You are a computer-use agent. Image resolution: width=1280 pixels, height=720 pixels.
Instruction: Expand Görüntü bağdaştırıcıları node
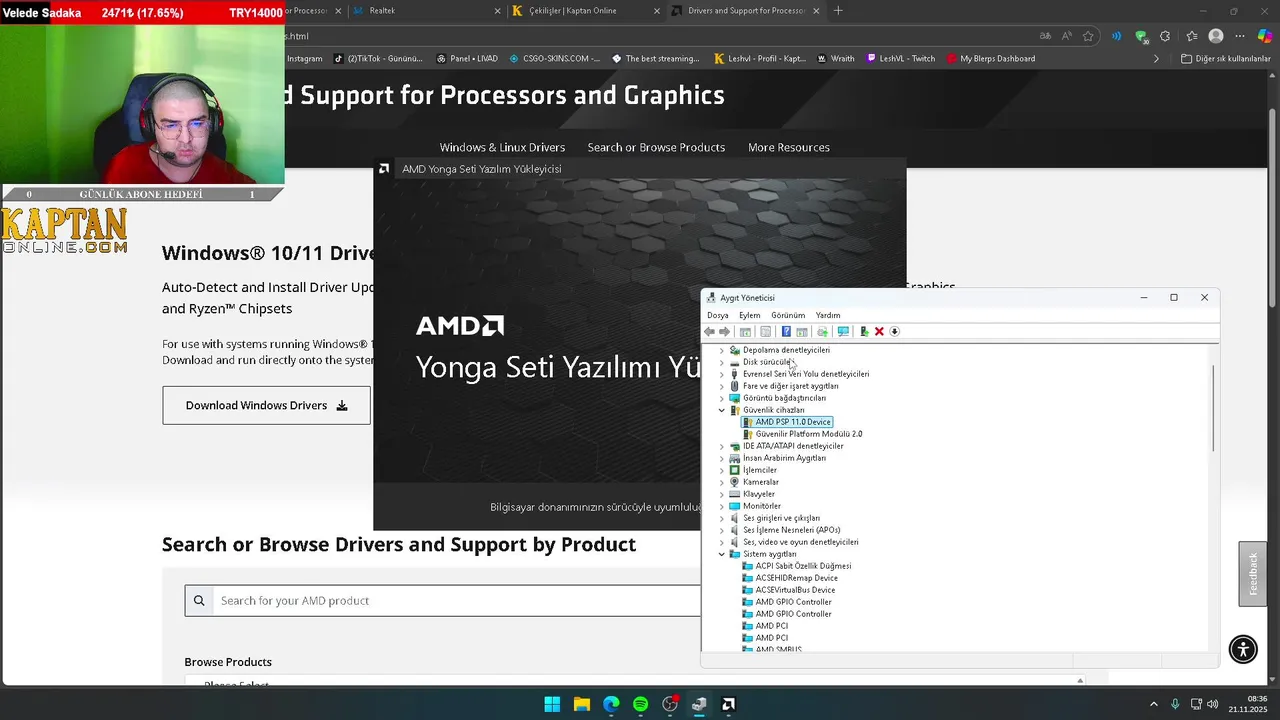click(722, 398)
